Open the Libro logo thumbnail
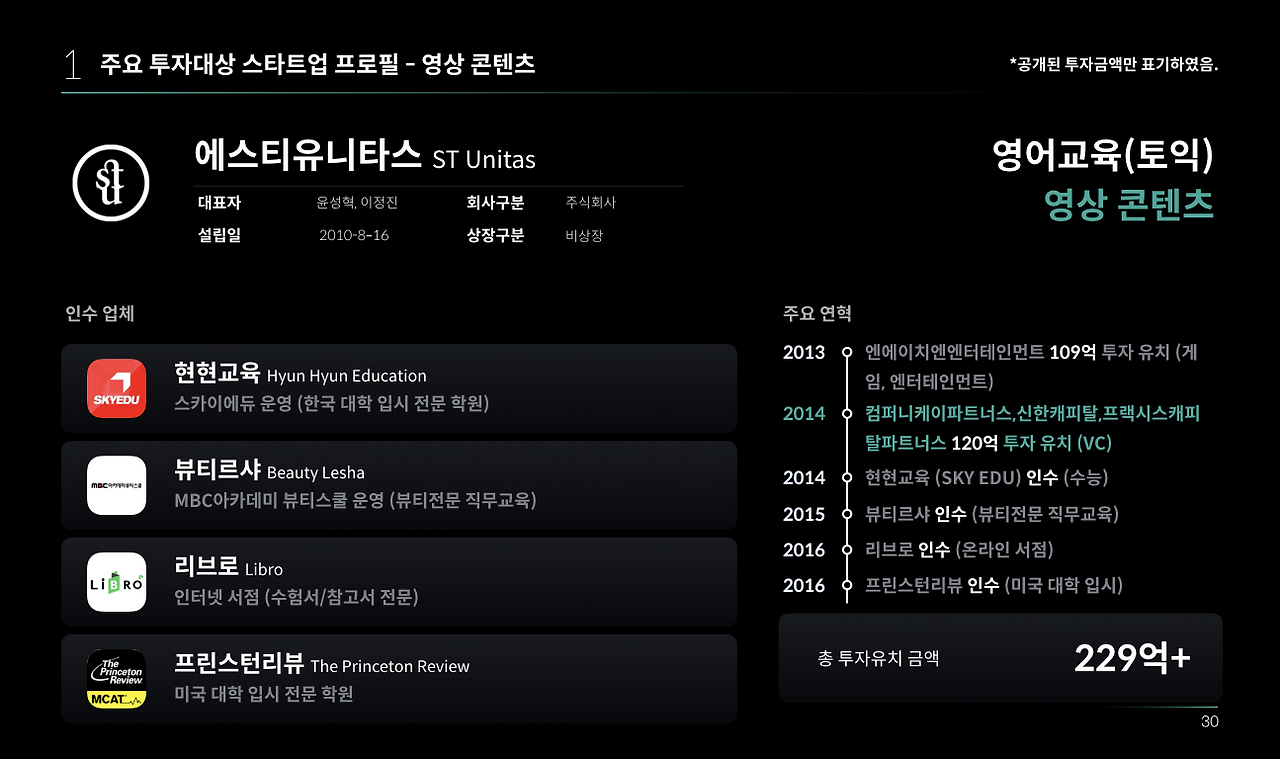This screenshot has width=1280, height=759. click(116, 582)
